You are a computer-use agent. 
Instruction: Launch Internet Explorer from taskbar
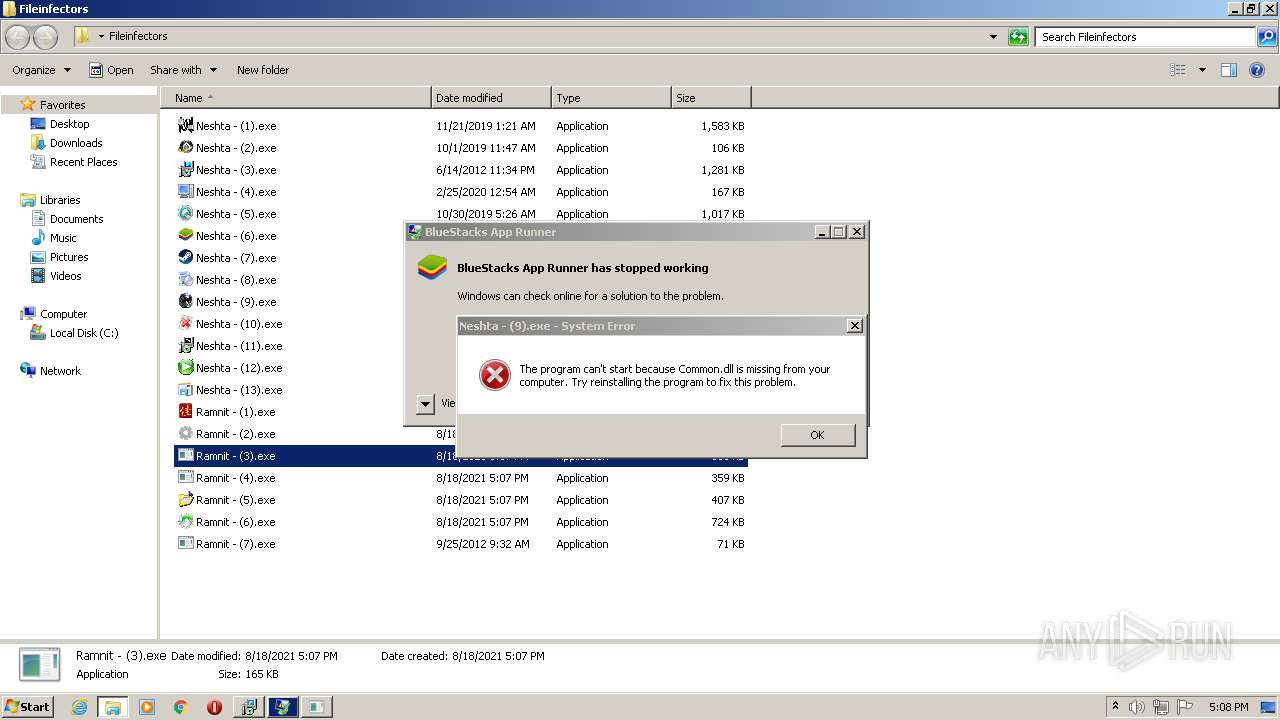pyautogui.click(x=79, y=707)
